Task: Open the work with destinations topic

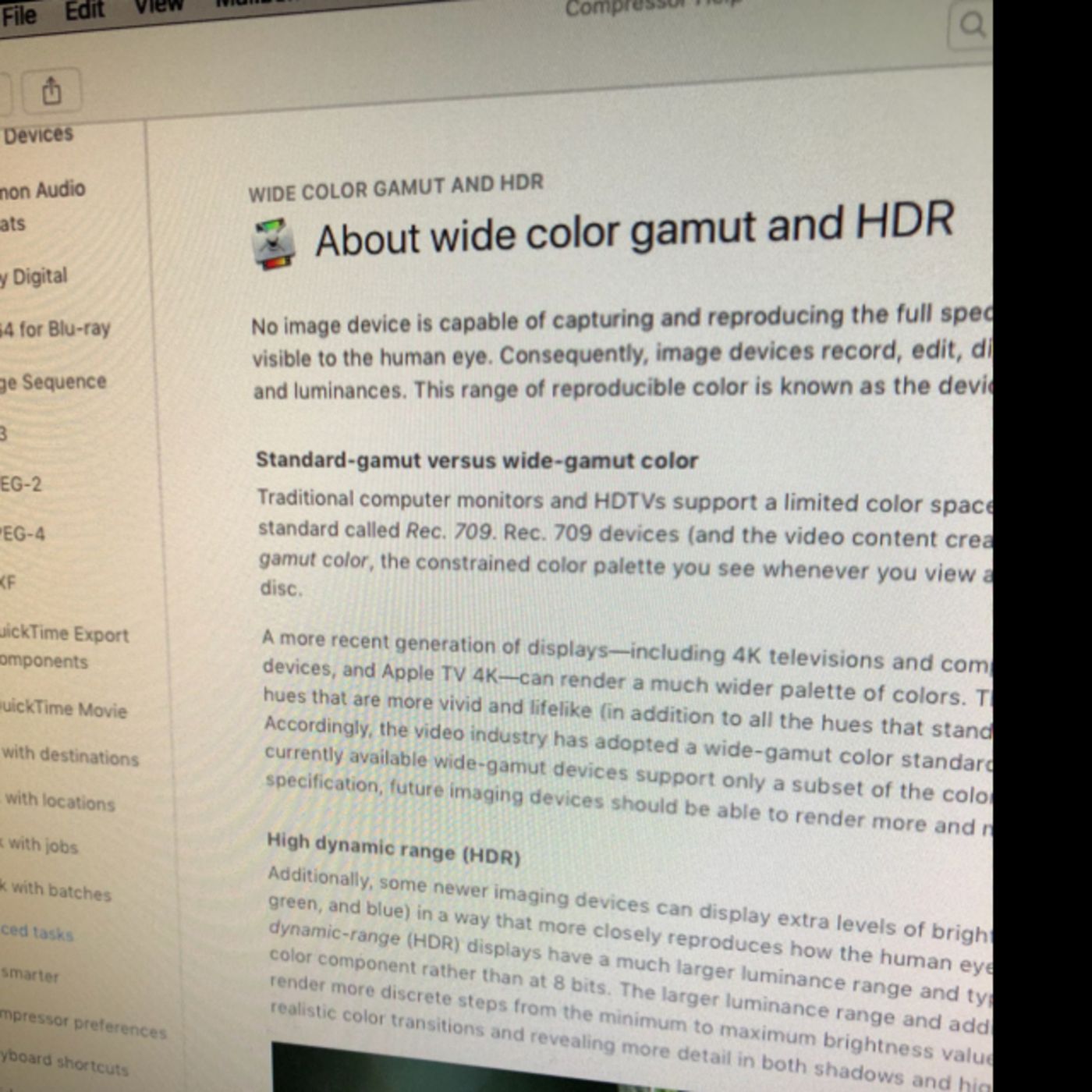Action: 70,755
